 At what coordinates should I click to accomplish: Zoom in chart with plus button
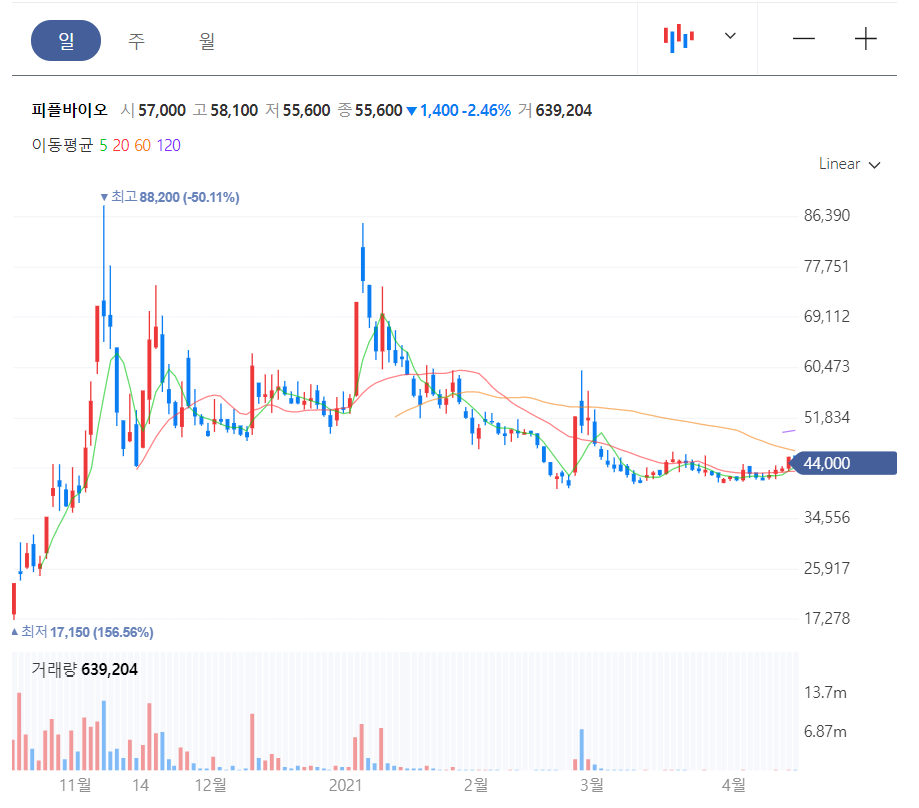coord(865,39)
